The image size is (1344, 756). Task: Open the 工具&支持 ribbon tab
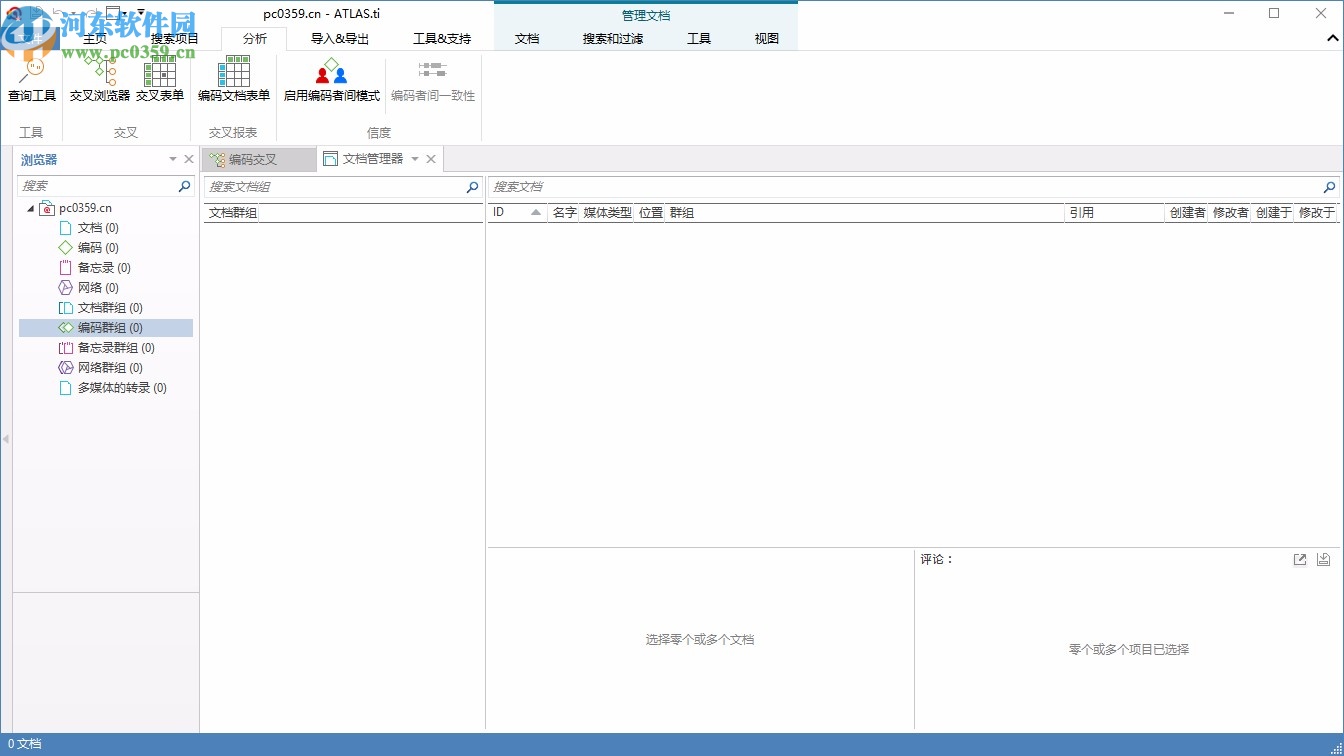[442, 39]
